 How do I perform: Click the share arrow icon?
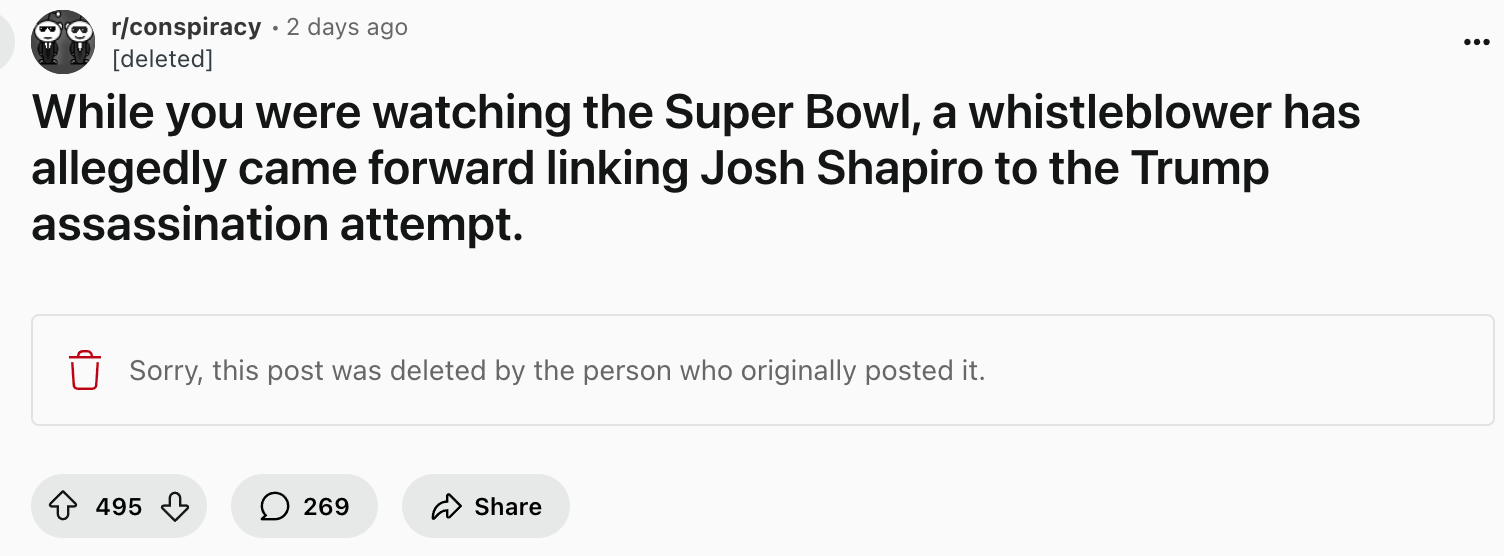(x=445, y=507)
